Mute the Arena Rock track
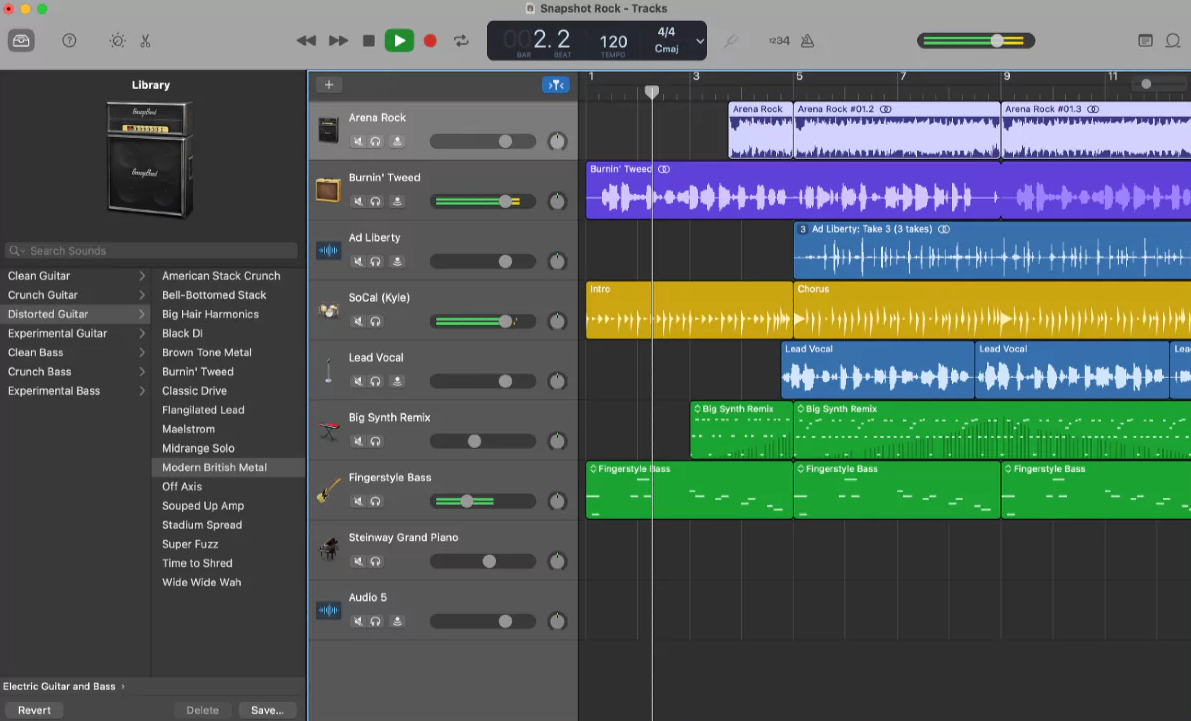 (358, 141)
